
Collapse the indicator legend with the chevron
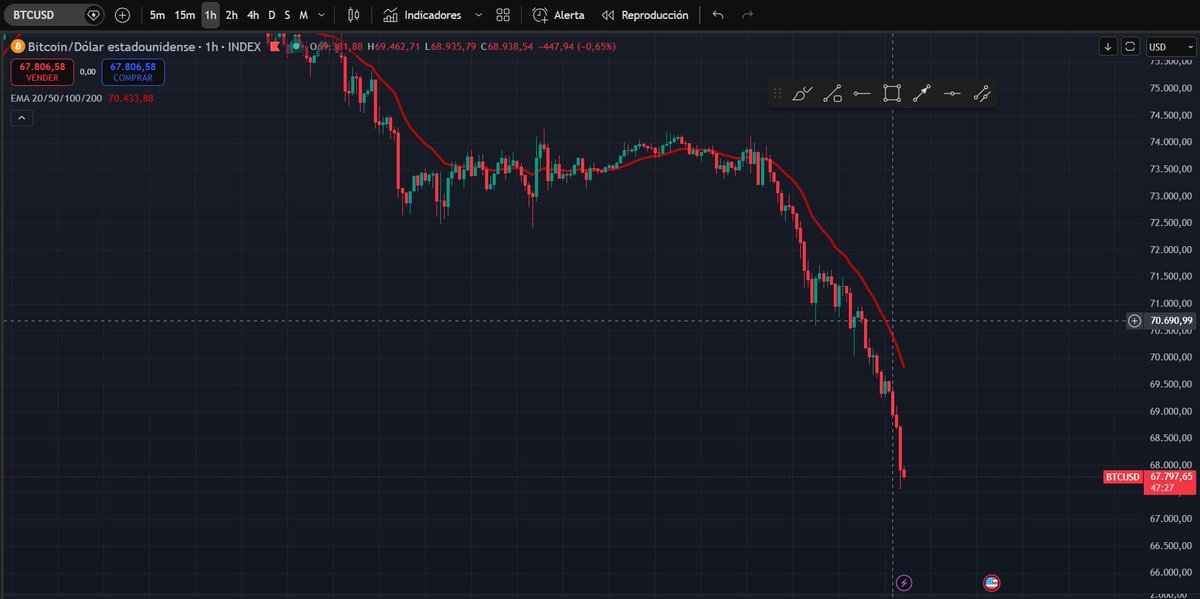[23, 118]
